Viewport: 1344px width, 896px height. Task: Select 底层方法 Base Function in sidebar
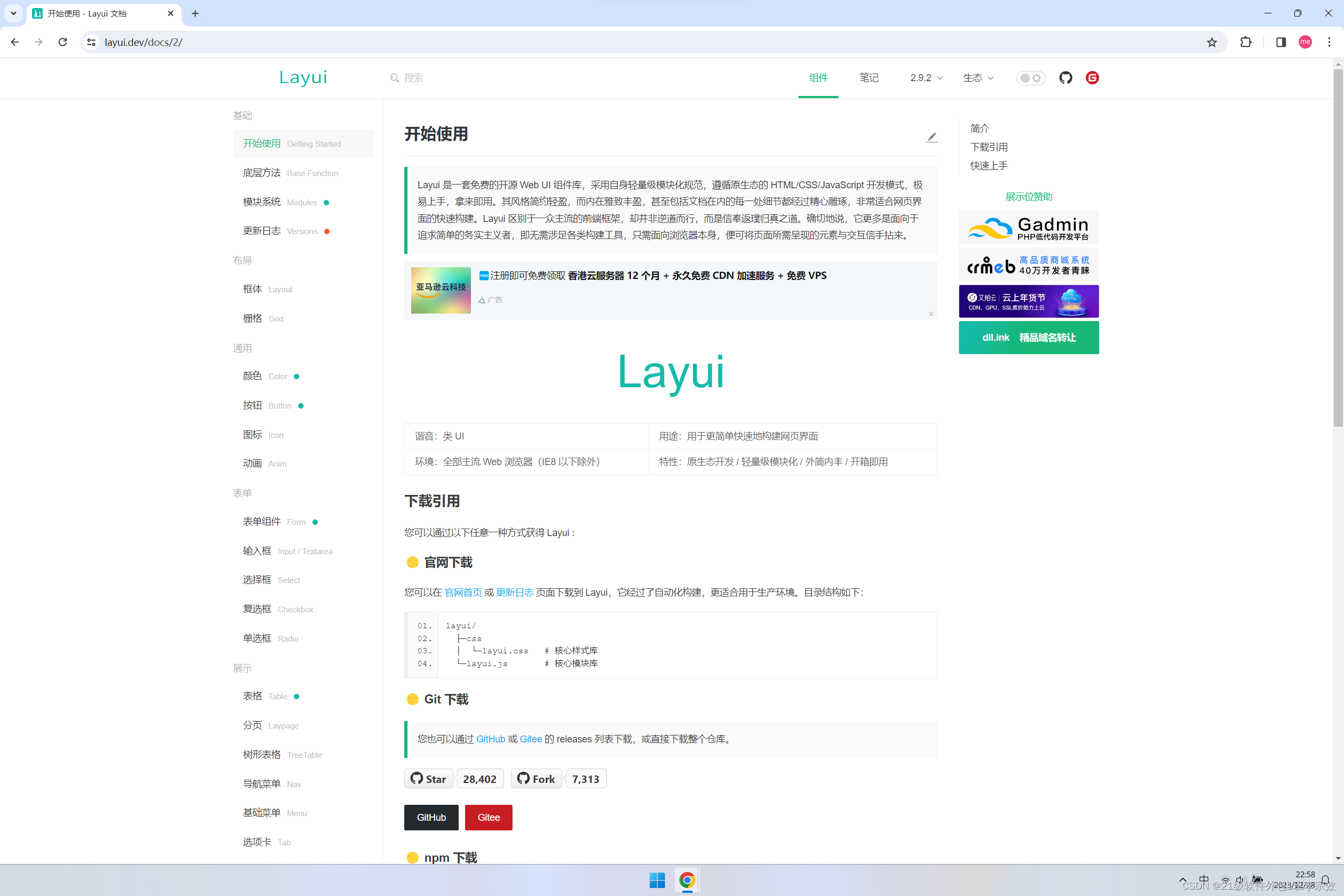(x=290, y=173)
